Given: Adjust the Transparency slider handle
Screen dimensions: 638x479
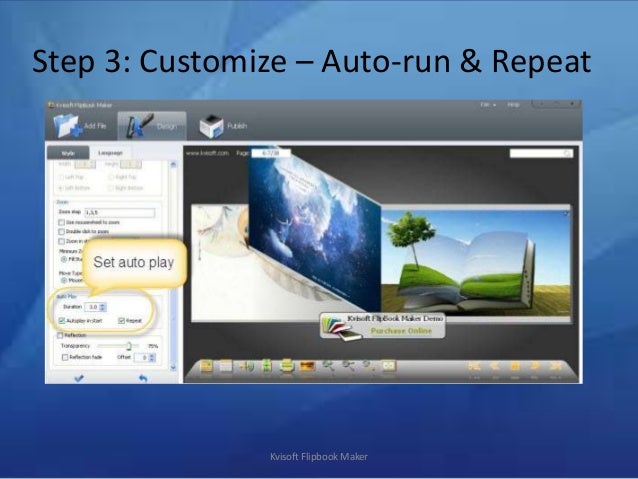Looking at the screenshot, I should coord(129,346).
